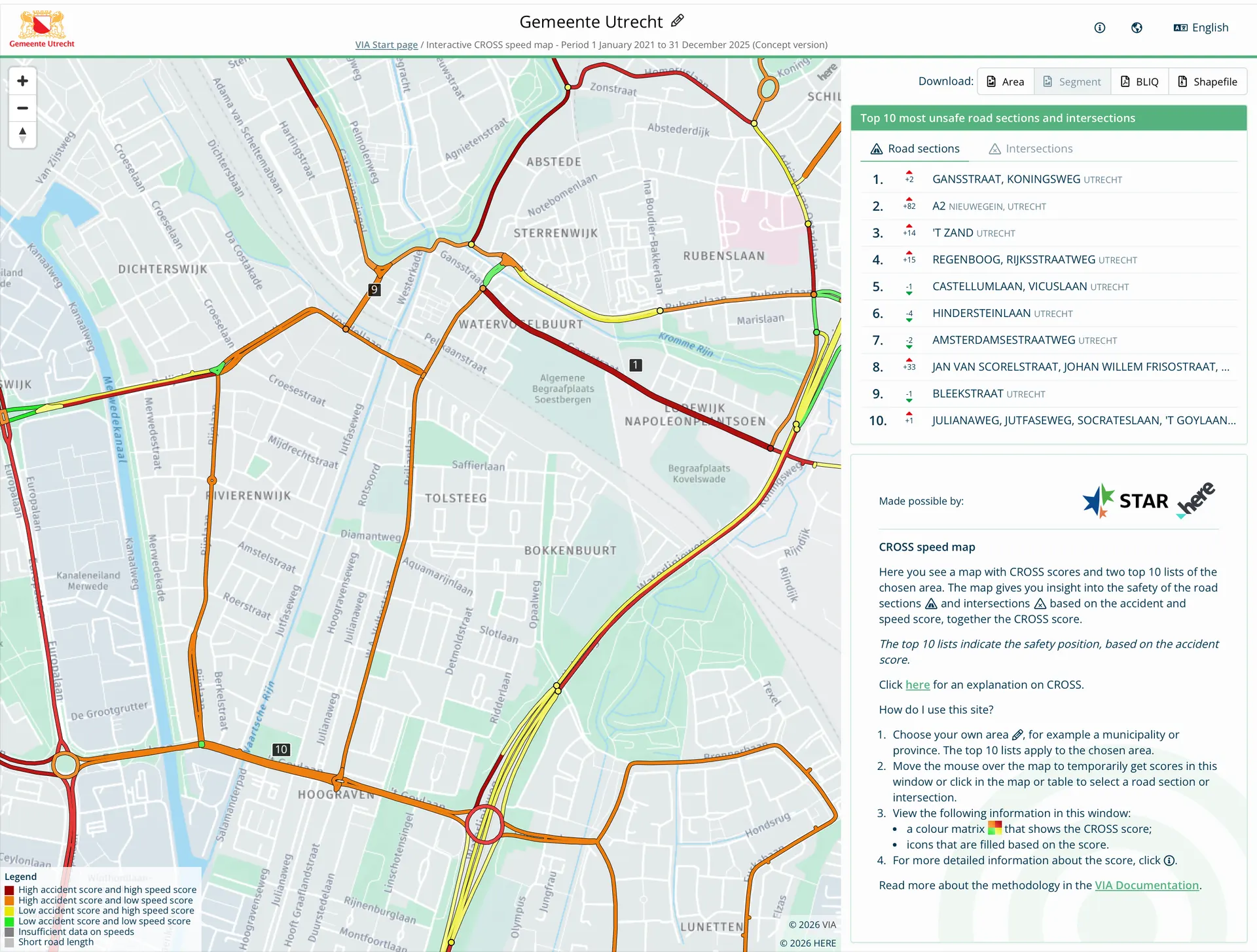Download the Segment report

coord(1072,82)
